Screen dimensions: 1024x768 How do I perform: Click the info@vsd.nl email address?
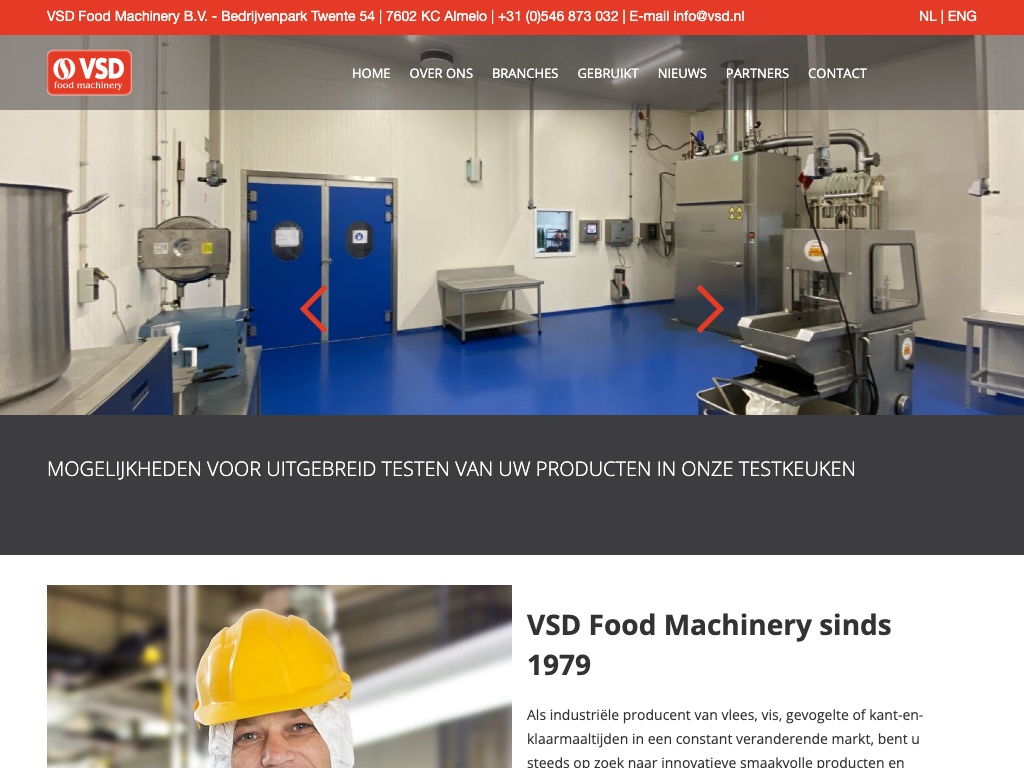tap(709, 16)
